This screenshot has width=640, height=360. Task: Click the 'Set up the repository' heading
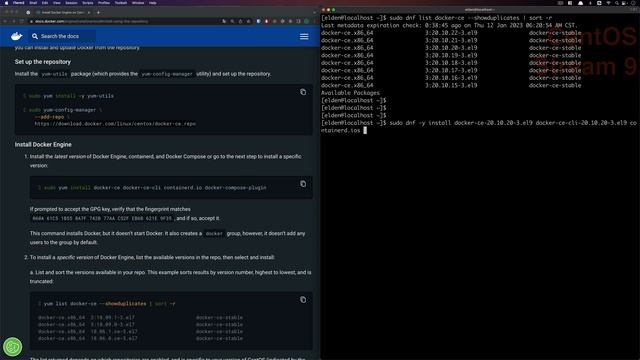[x=43, y=62]
